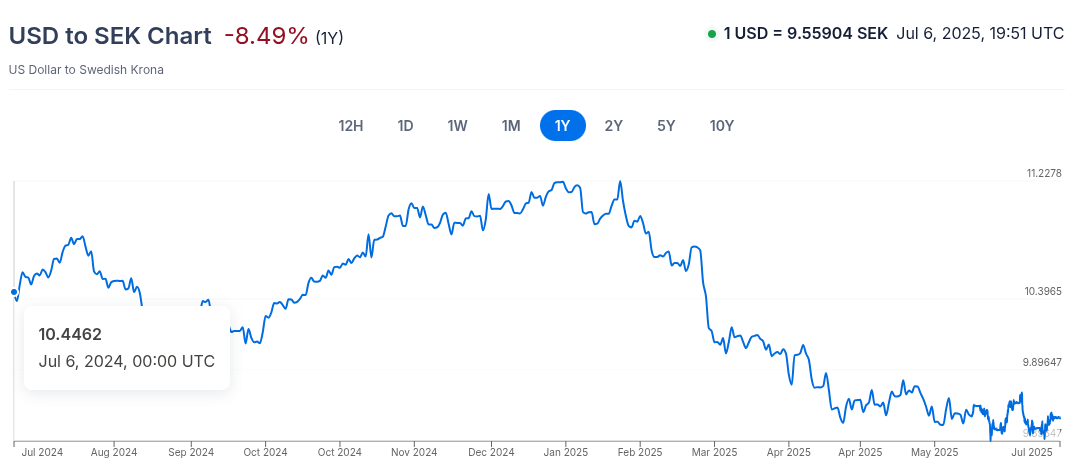Viewport: 1079px width, 464px height.
Task: Choose the 1W time range
Action: (x=458, y=126)
